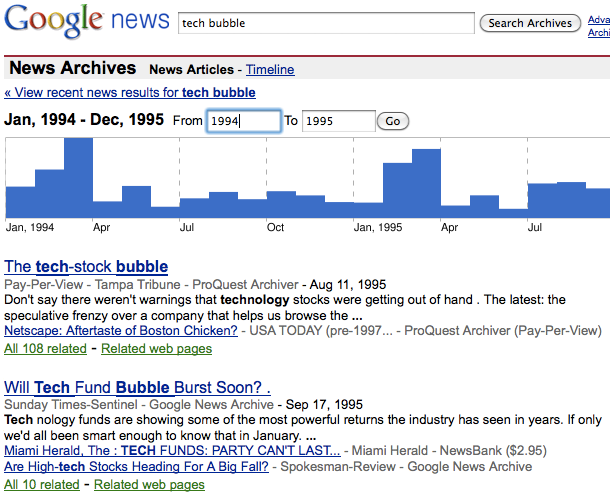
Task: Select the February 1994 histogram bar
Action: click(49, 193)
